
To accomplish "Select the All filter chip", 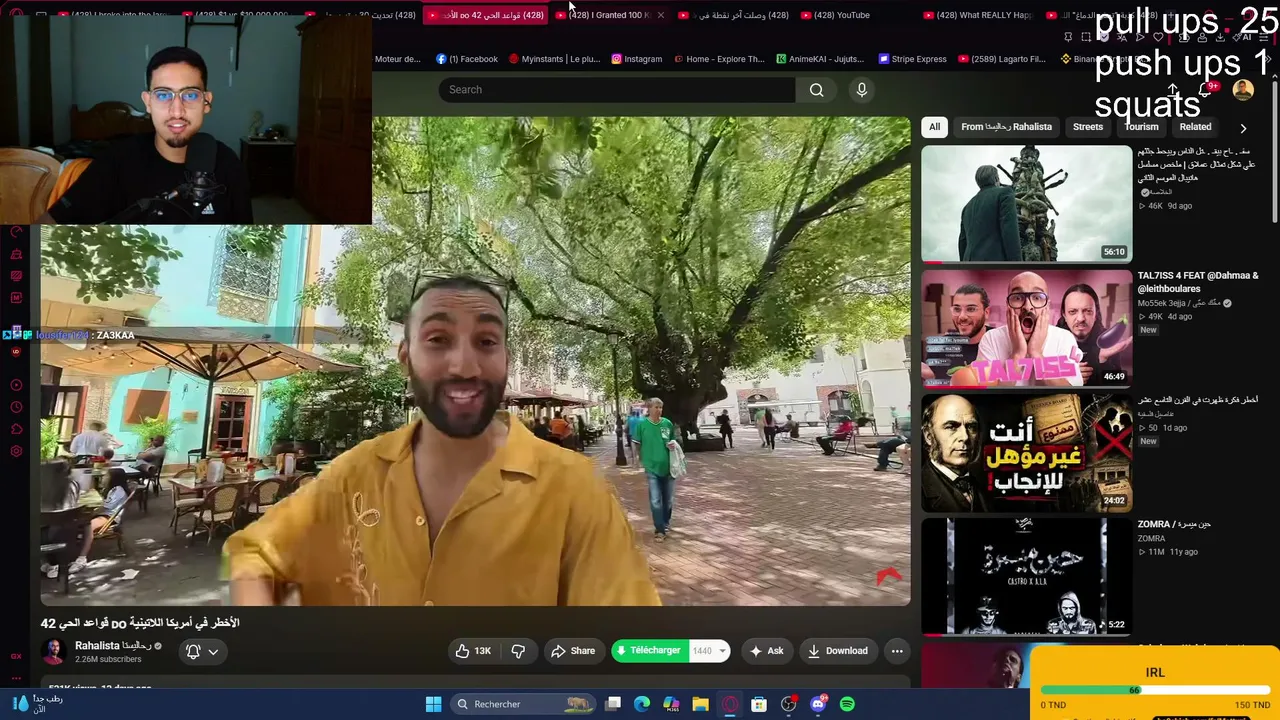I will pos(934,127).
